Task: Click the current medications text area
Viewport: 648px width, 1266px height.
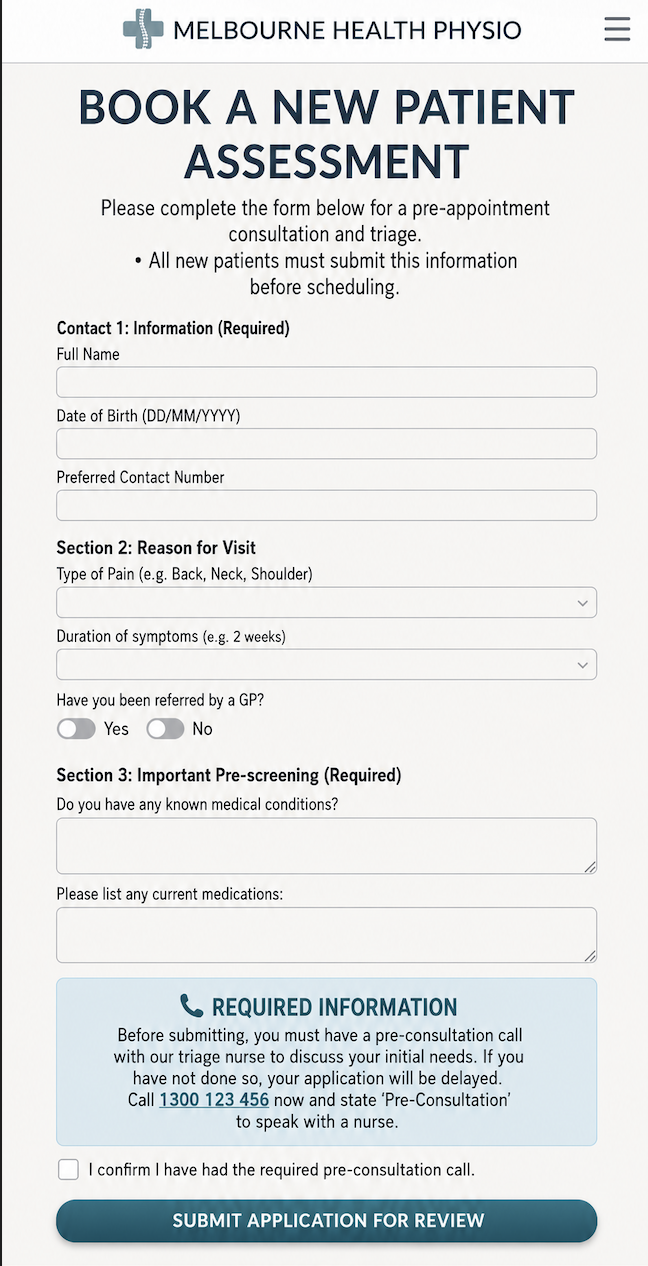Action: (327, 935)
